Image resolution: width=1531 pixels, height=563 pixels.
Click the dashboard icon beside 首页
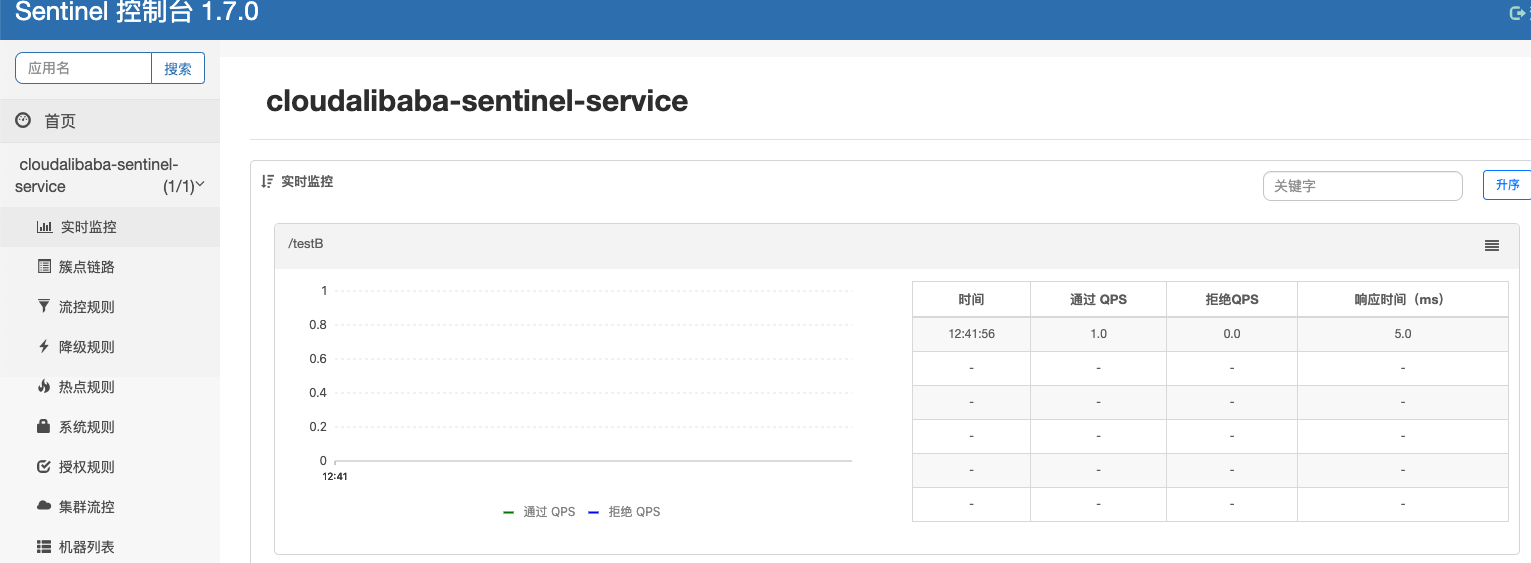tap(23, 121)
